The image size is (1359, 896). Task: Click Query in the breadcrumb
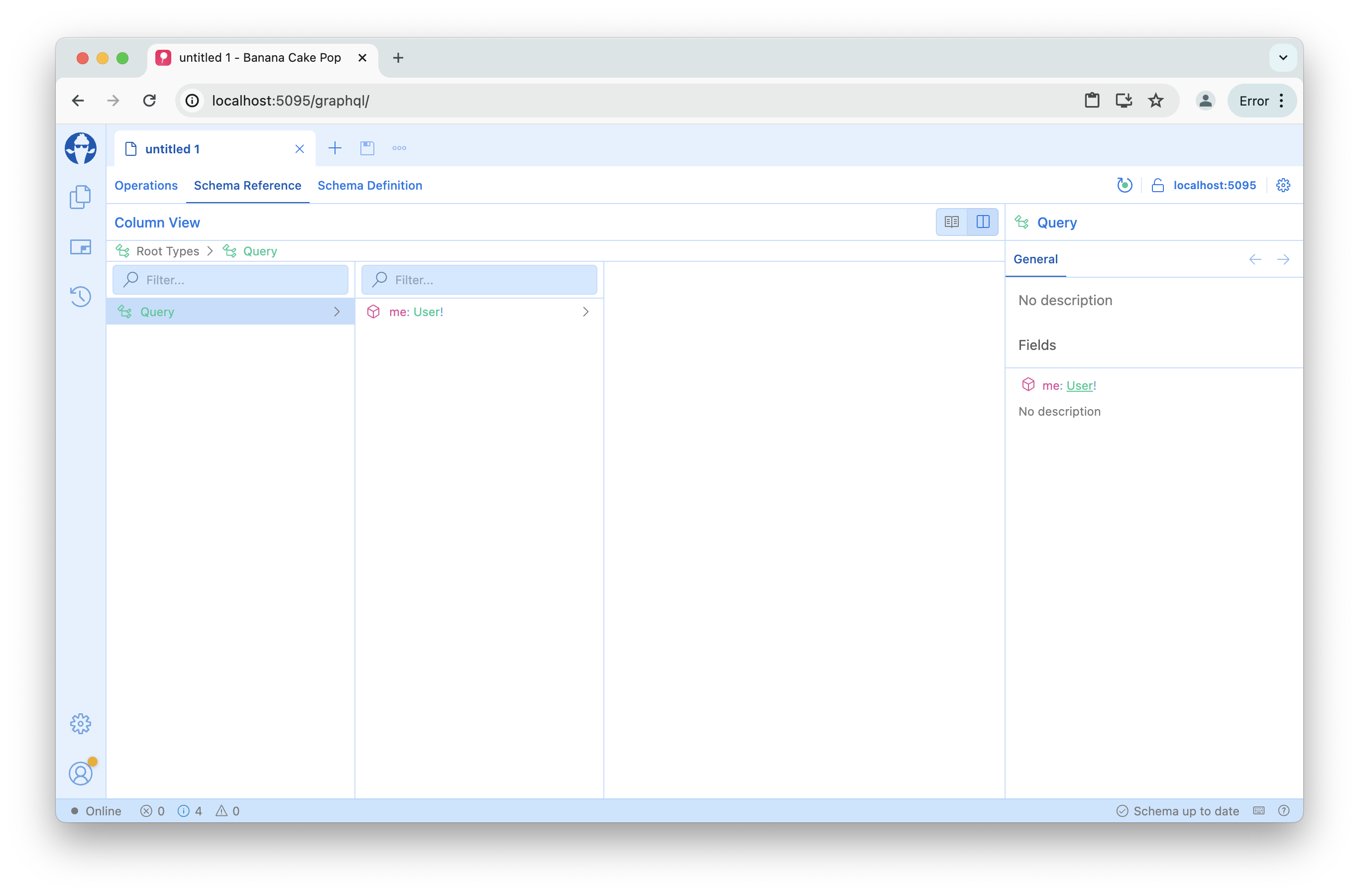260,251
